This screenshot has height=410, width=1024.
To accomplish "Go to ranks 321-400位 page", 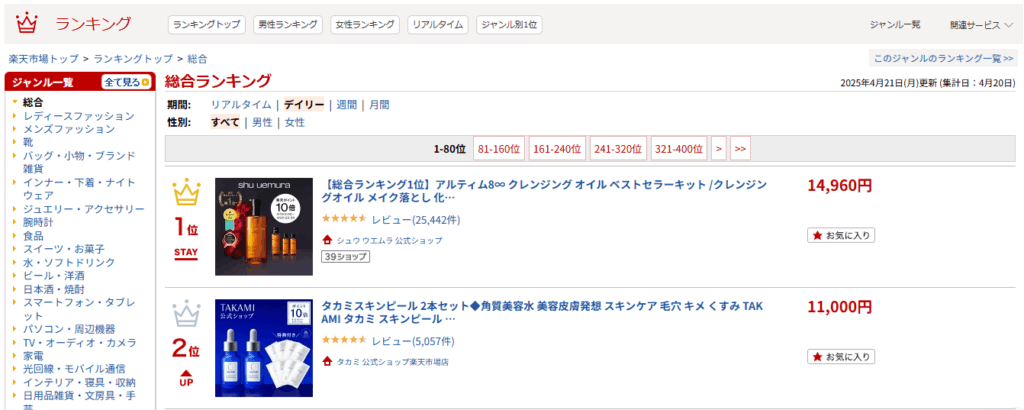I will click(679, 149).
